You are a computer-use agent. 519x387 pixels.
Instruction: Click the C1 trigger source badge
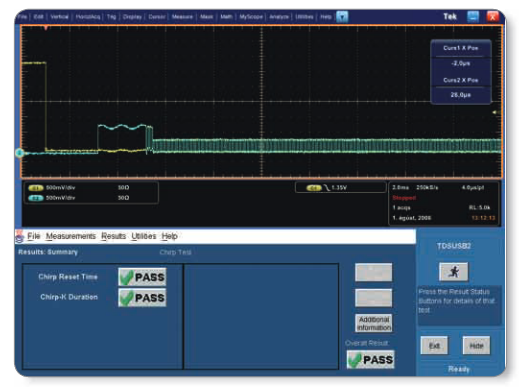[x=314, y=188]
